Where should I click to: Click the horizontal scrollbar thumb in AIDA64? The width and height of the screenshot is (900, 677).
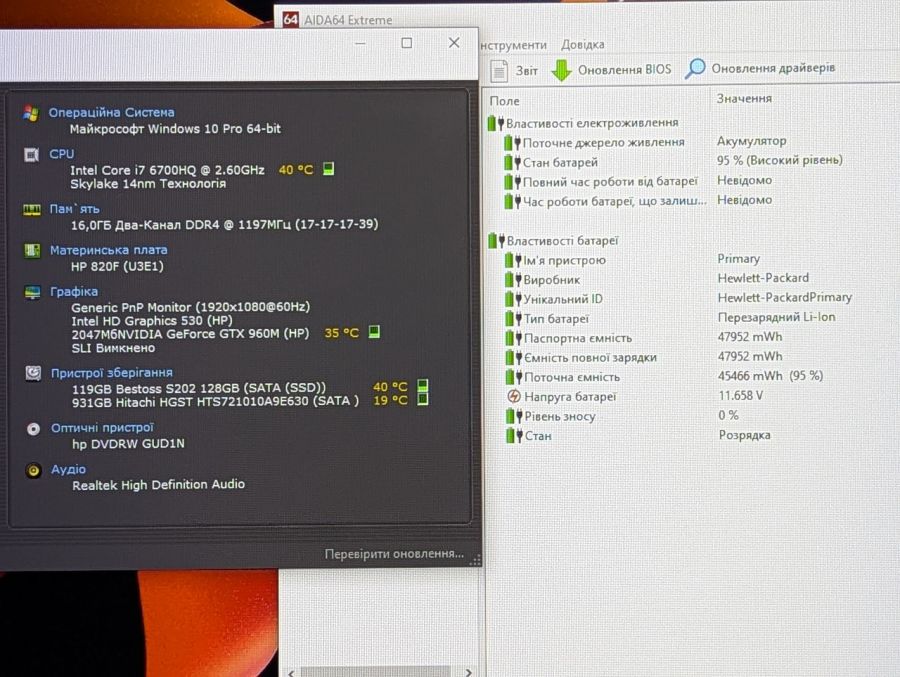click(375, 672)
